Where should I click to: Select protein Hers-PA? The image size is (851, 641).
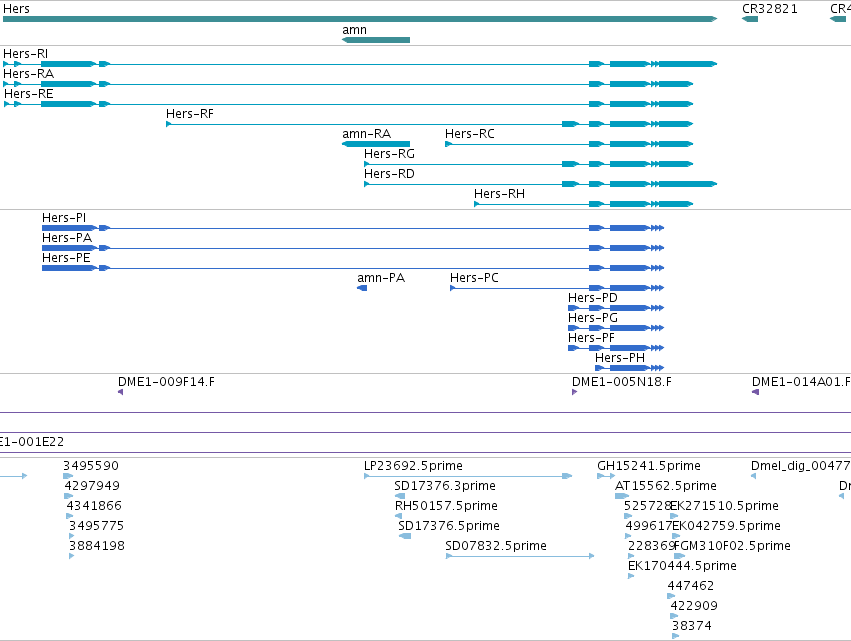(x=353, y=248)
